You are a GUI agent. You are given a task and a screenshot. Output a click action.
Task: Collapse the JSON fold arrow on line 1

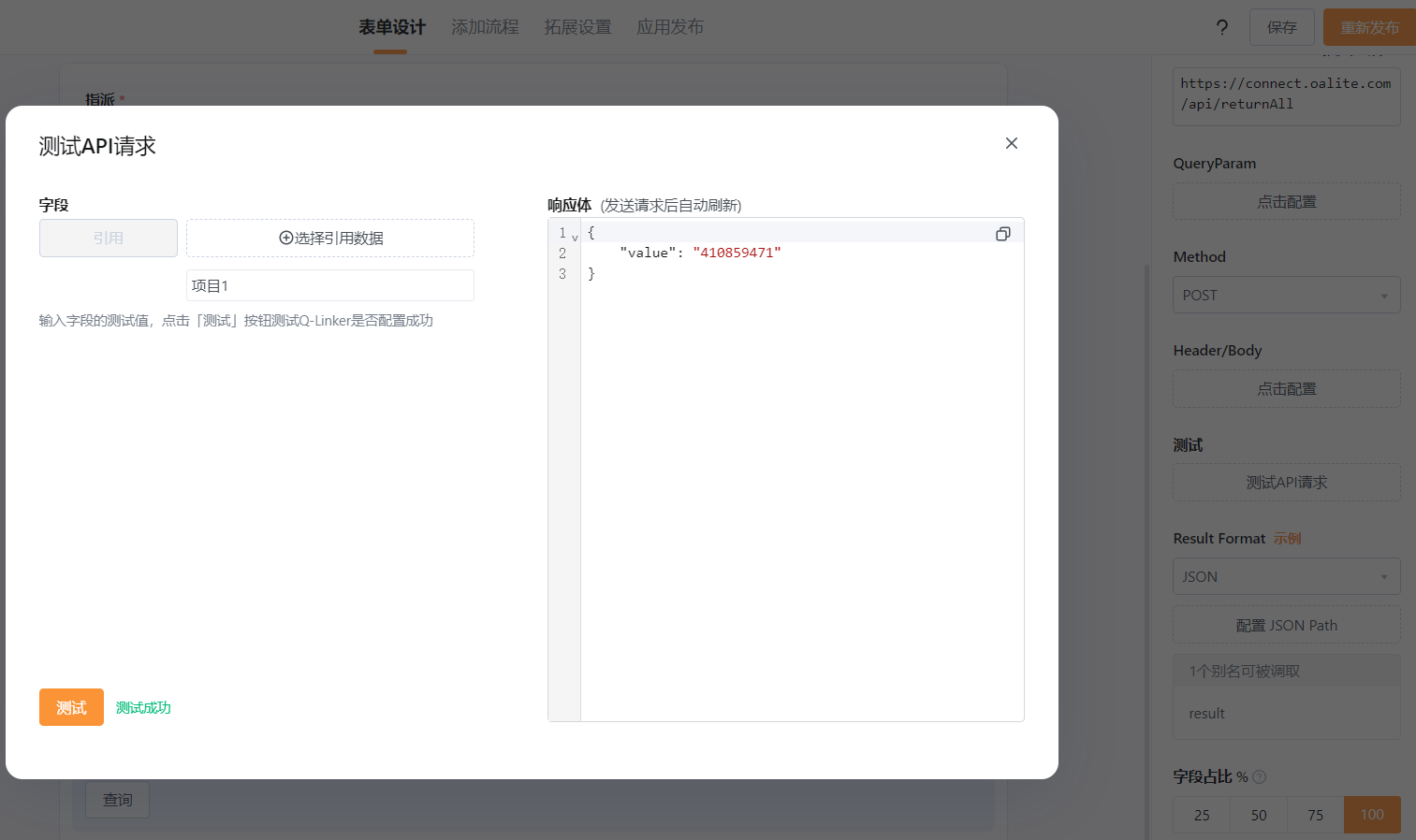click(x=575, y=238)
